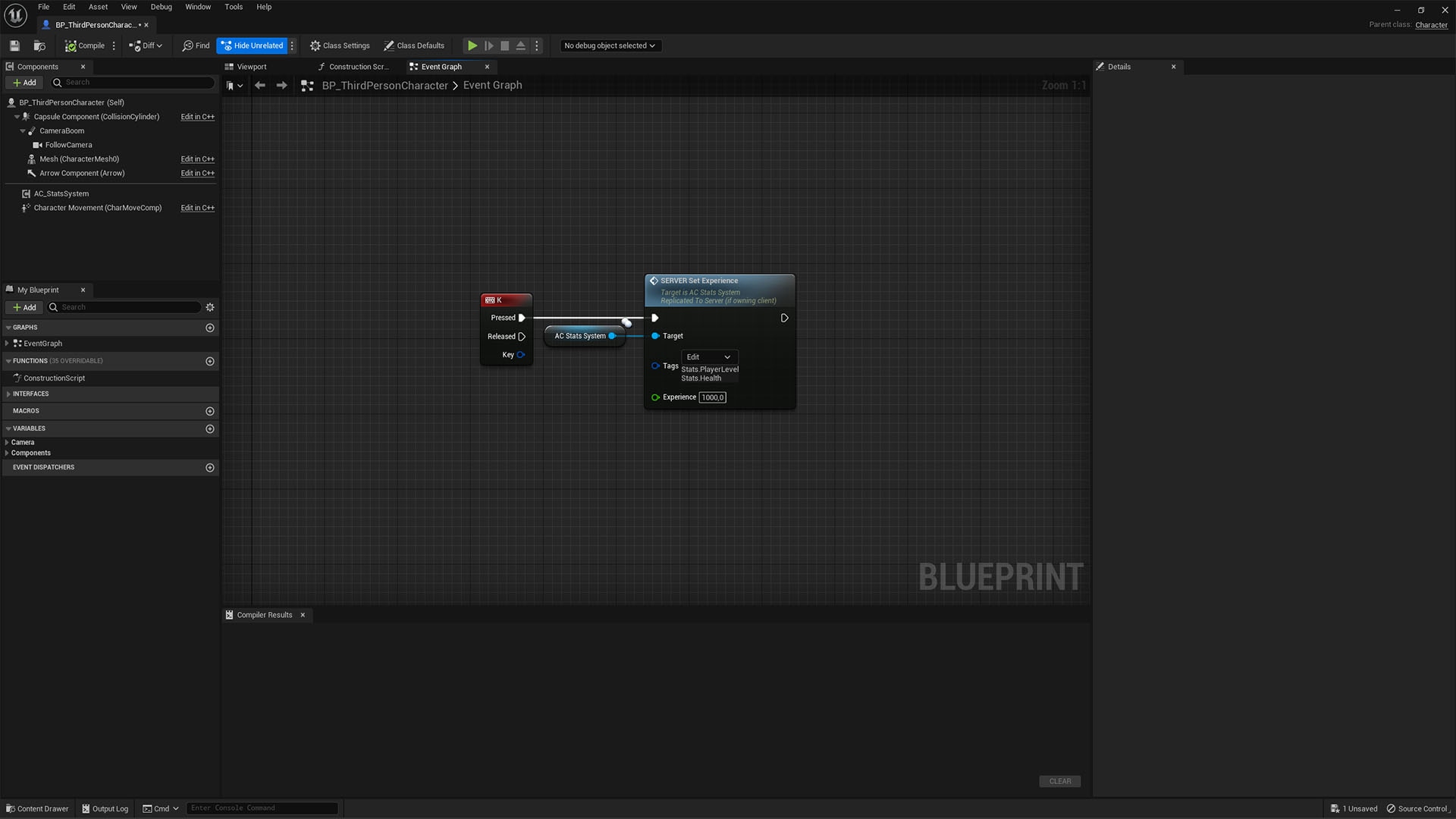Navigate forward in graph history
Viewport: 1456px width, 819px height.
[x=281, y=86]
